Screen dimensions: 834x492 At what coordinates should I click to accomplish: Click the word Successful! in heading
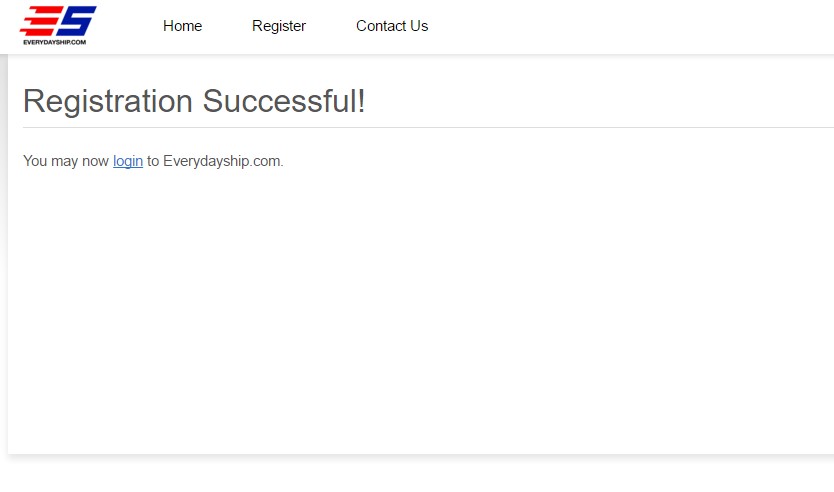(x=284, y=101)
